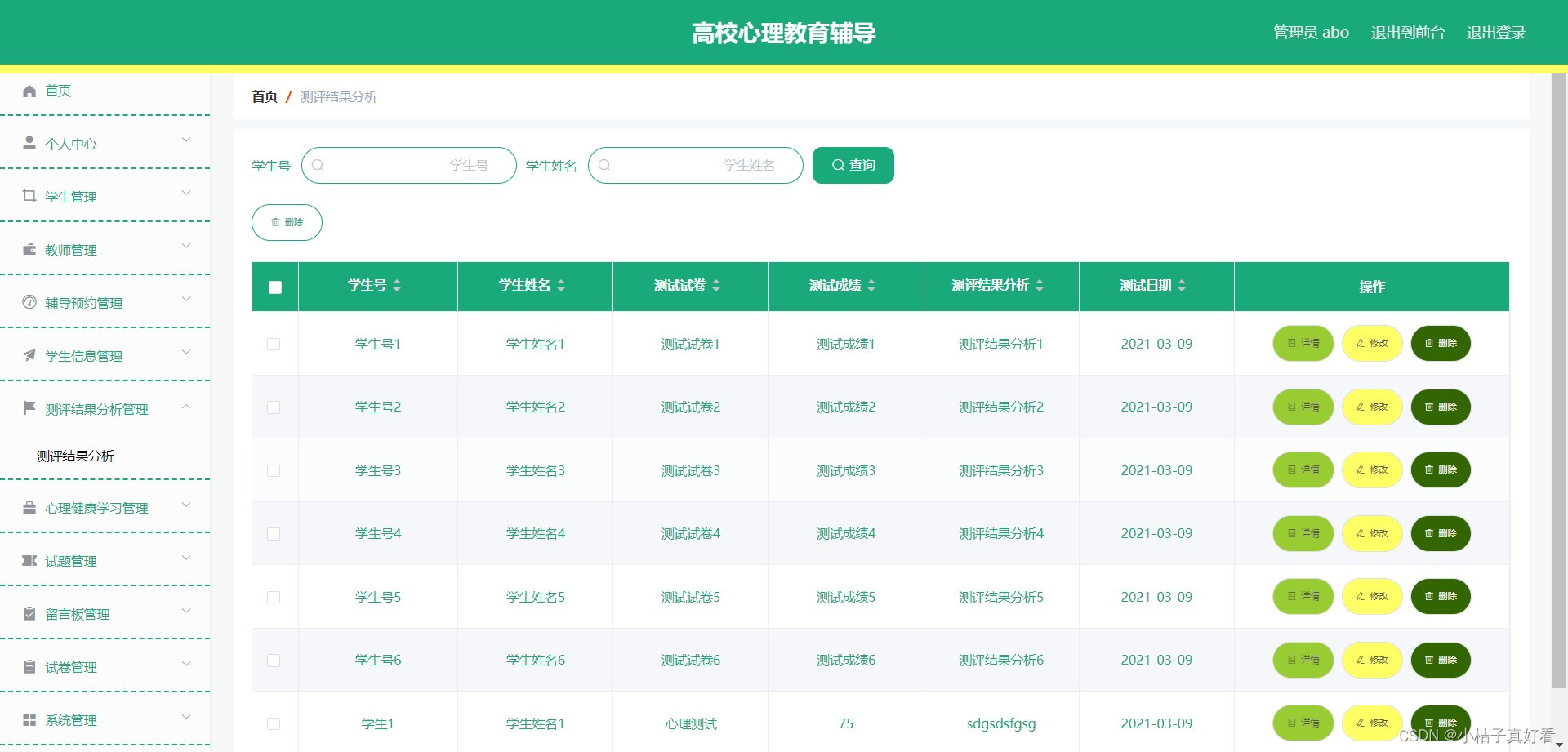Viewport: 1568px width, 752px height.
Task: Open 详情 for 学生号4 row
Action: pyautogui.click(x=1303, y=533)
